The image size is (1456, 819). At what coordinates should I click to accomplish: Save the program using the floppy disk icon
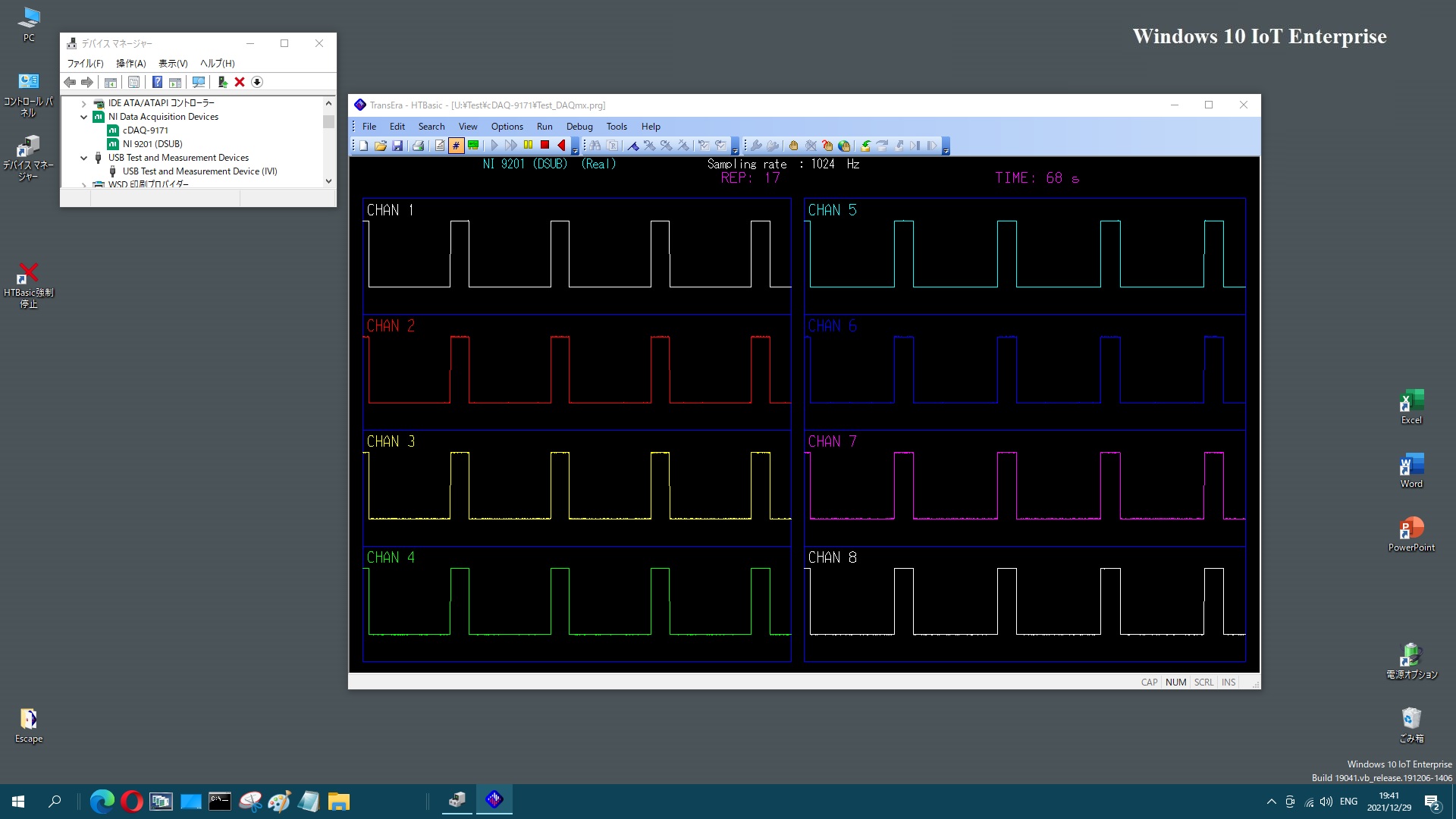click(397, 146)
